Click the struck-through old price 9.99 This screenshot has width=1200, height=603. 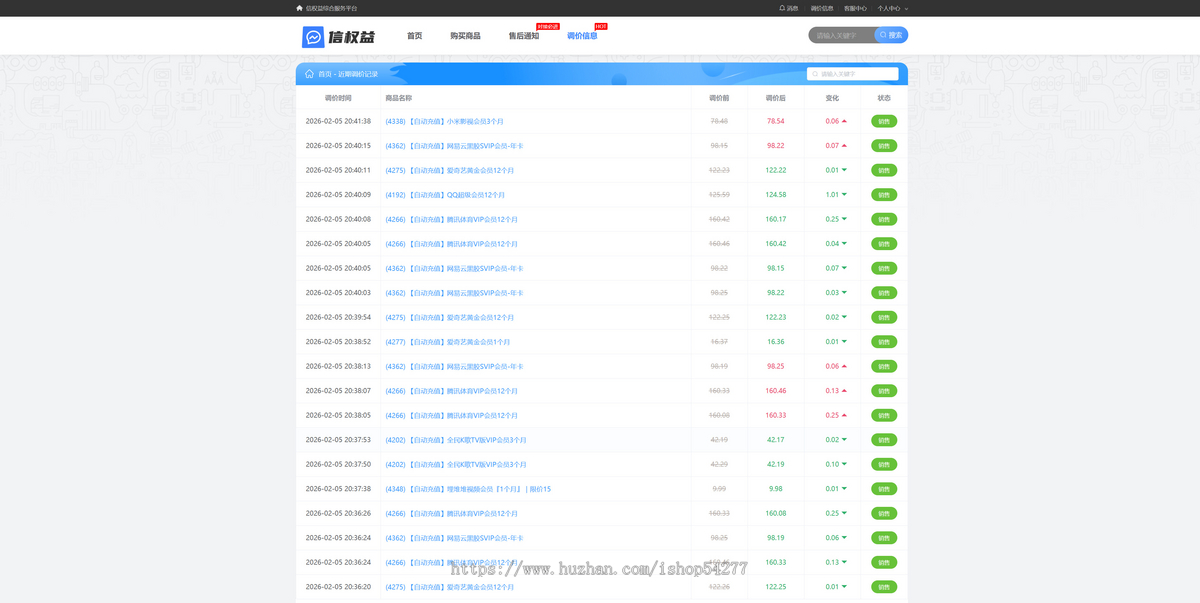[x=719, y=489]
